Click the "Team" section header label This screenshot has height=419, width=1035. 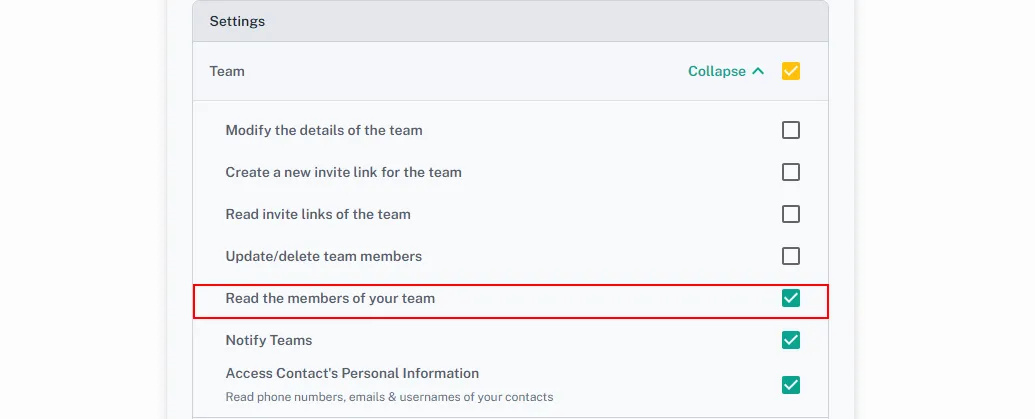(x=227, y=71)
